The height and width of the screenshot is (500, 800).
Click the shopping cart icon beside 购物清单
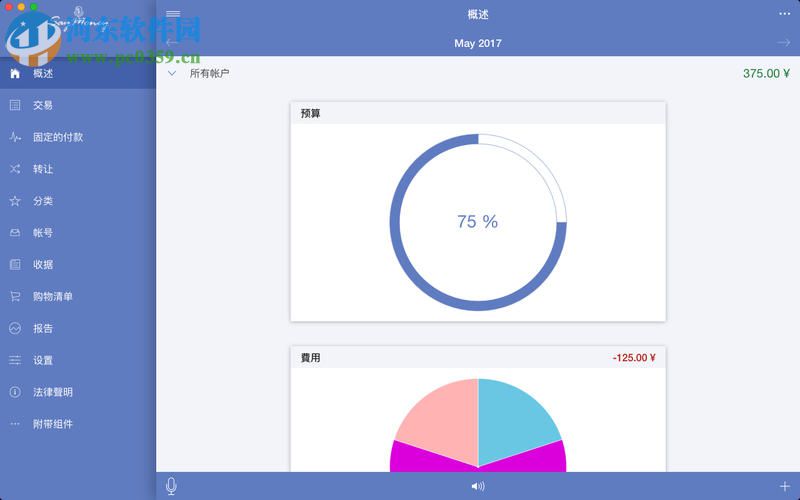click(15, 296)
